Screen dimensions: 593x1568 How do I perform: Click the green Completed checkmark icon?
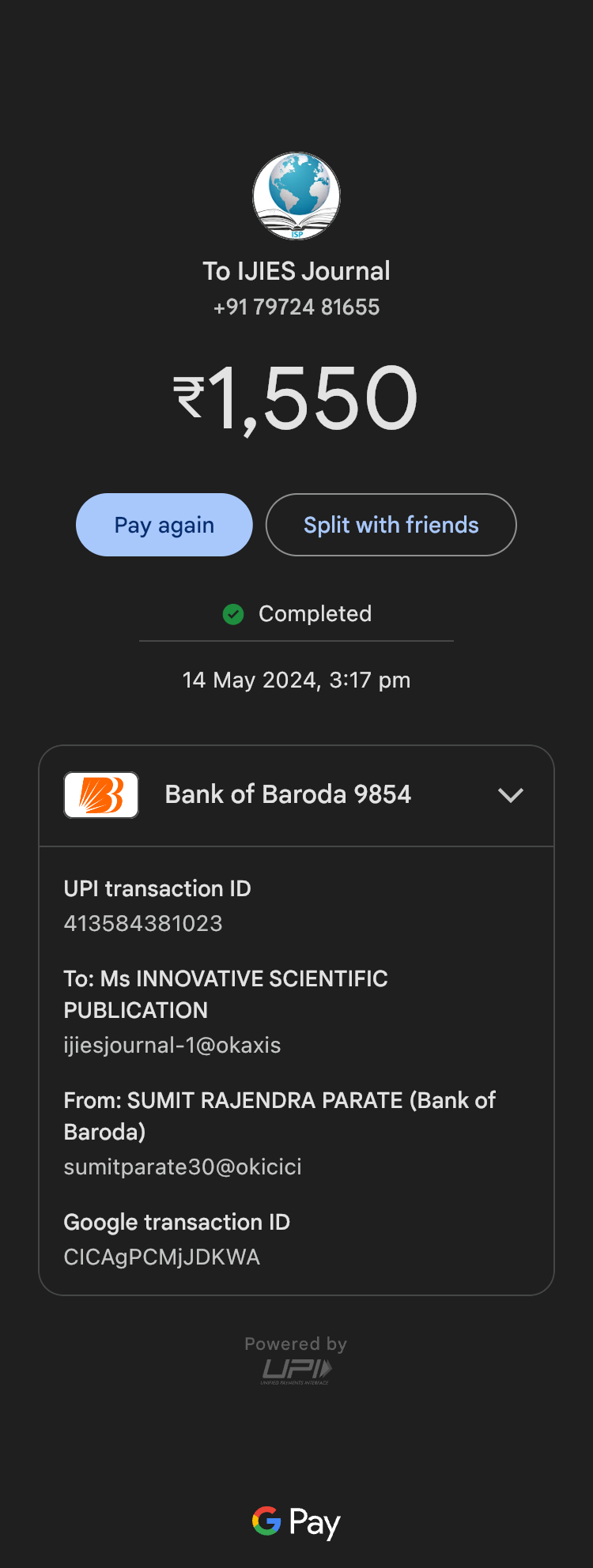point(233,614)
